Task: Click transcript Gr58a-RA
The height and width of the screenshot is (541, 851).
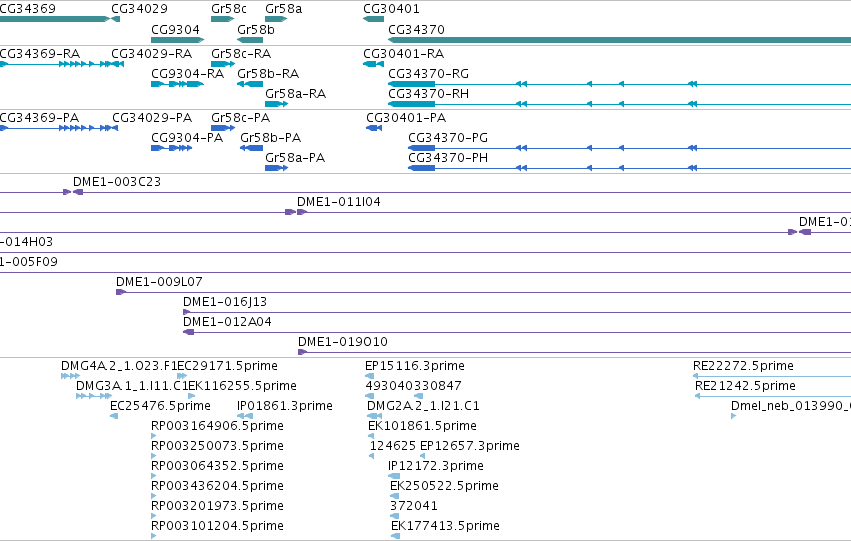Action: [x=276, y=104]
